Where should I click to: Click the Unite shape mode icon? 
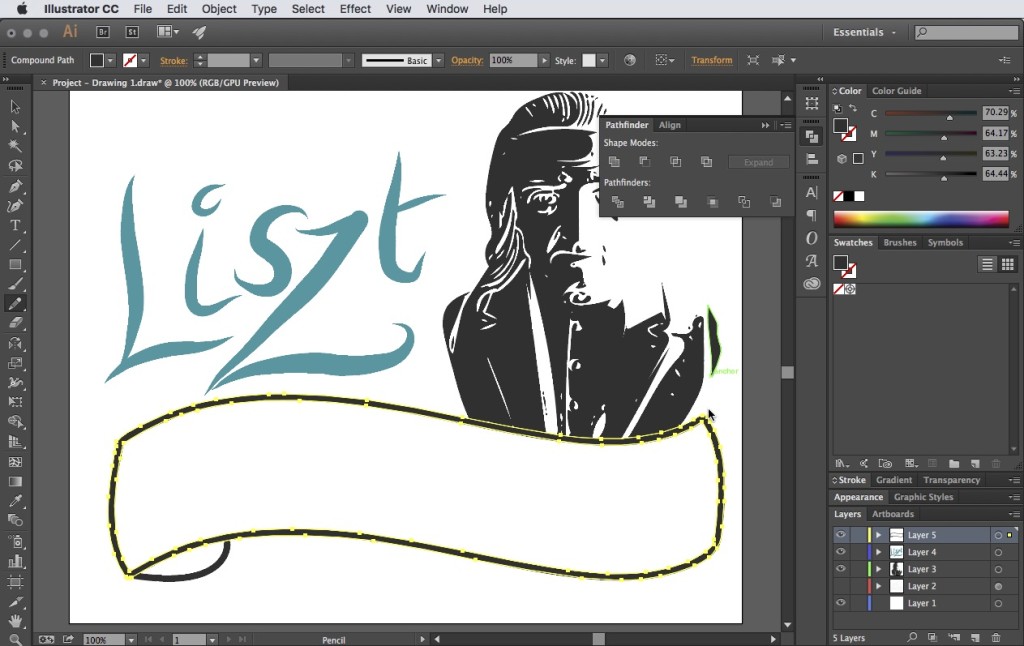[x=614, y=161]
